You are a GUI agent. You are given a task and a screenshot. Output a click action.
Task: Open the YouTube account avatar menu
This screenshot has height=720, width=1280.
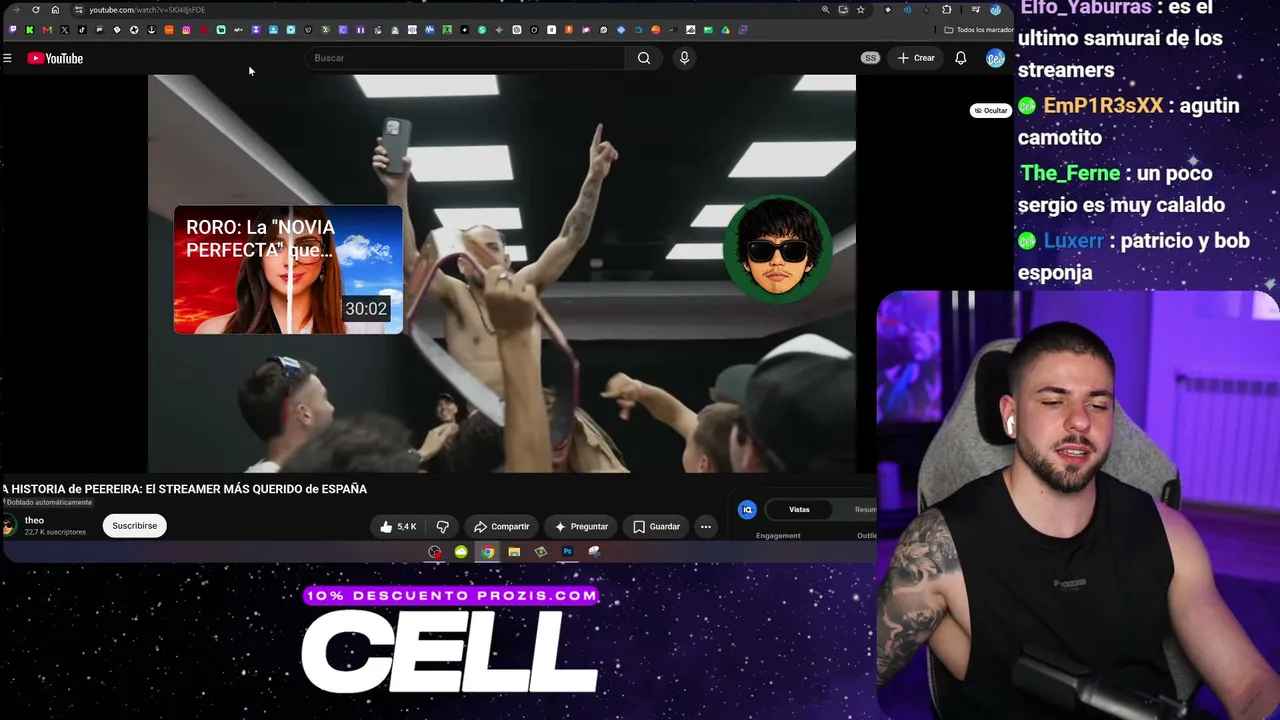click(x=995, y=58)
